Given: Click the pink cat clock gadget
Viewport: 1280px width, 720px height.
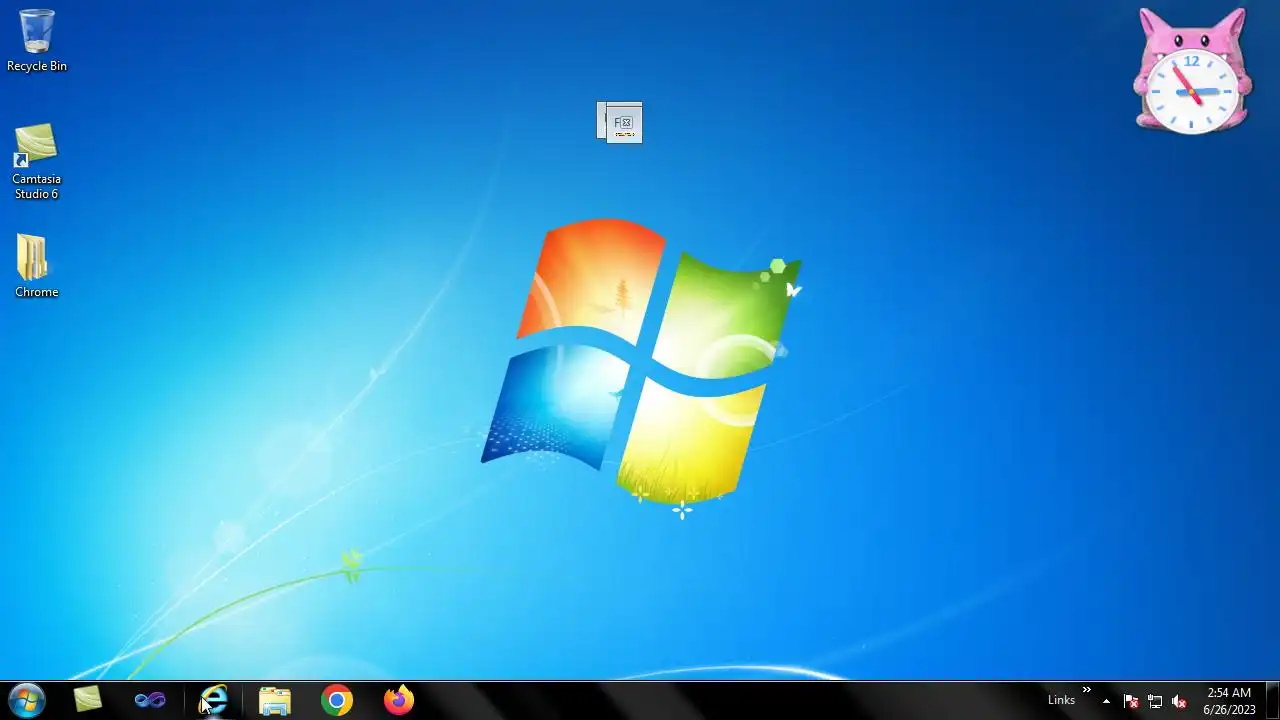Looking at the screenshot, I should coord(1192,72).
